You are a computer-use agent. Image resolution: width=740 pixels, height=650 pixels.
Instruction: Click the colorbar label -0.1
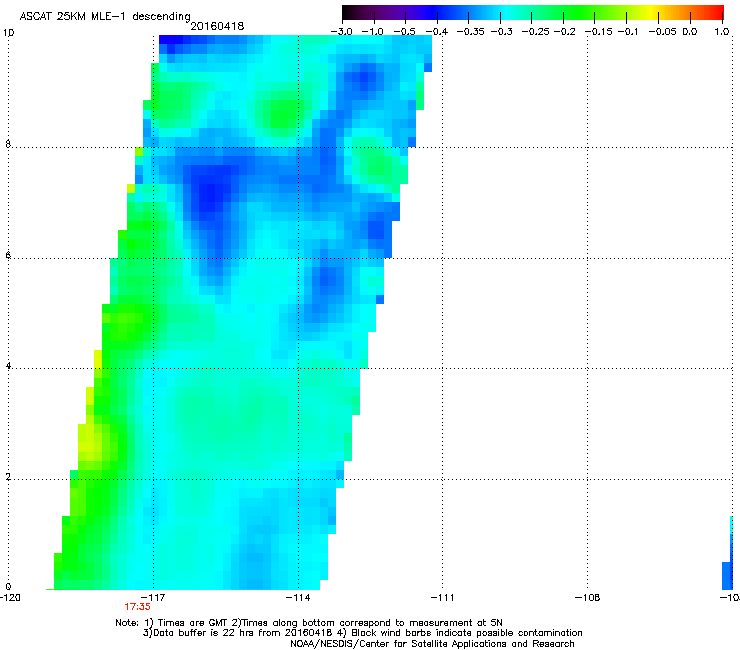627,32
